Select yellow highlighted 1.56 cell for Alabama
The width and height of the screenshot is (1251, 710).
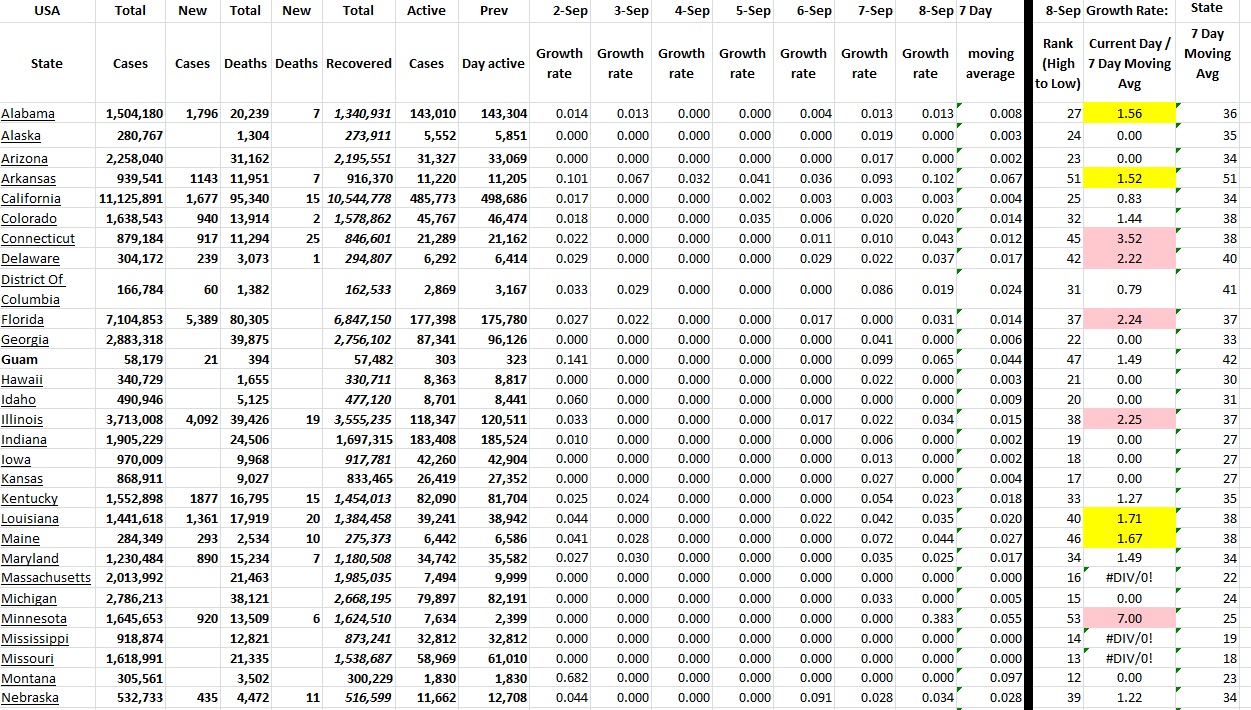point(1129,114)
